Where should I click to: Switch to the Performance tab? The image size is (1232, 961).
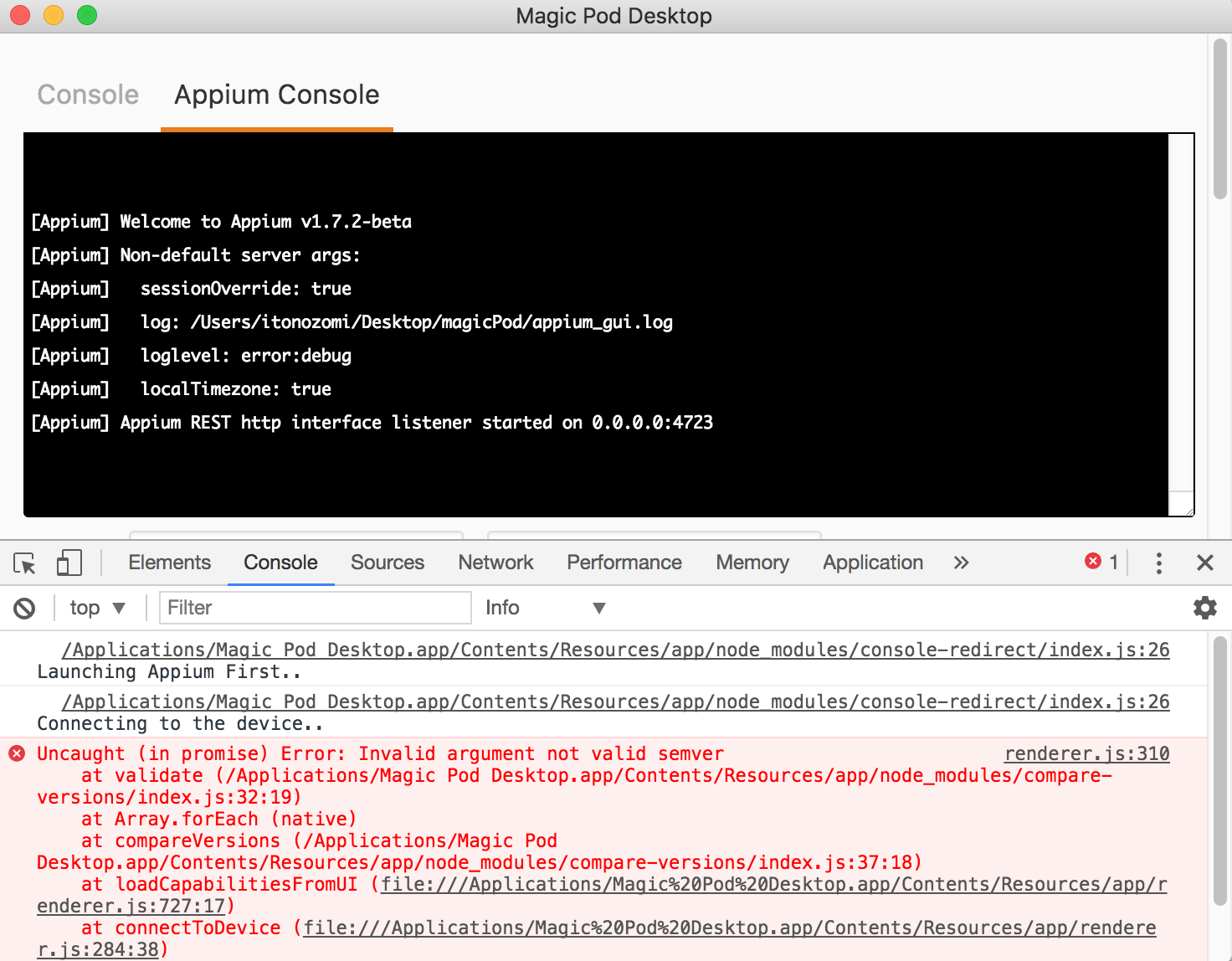(624, 563)
